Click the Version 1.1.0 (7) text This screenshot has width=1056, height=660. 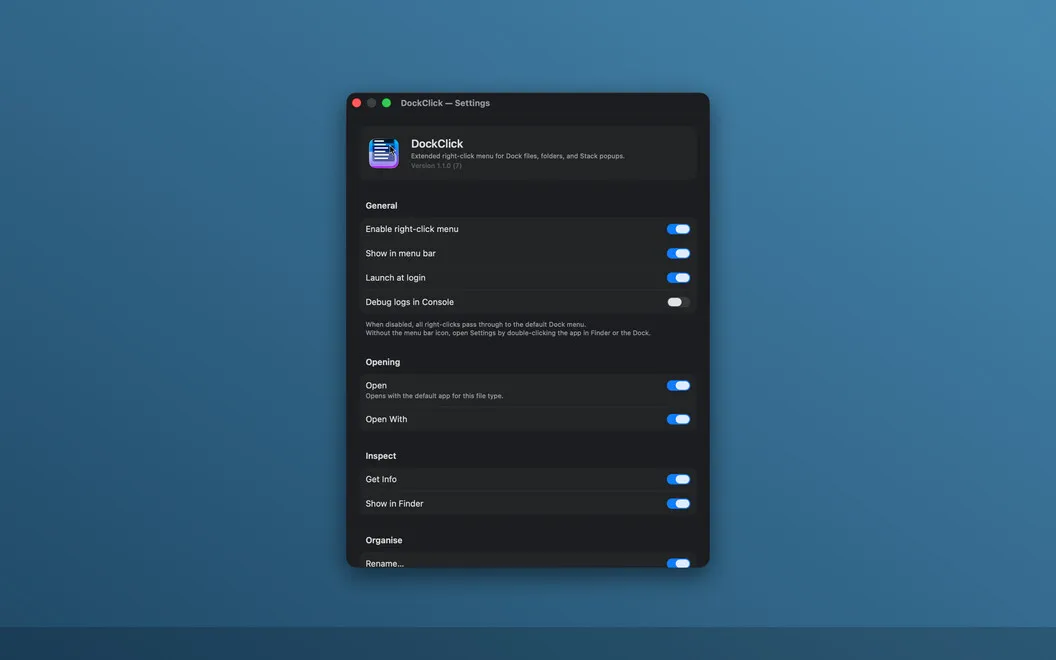point(436,166)
